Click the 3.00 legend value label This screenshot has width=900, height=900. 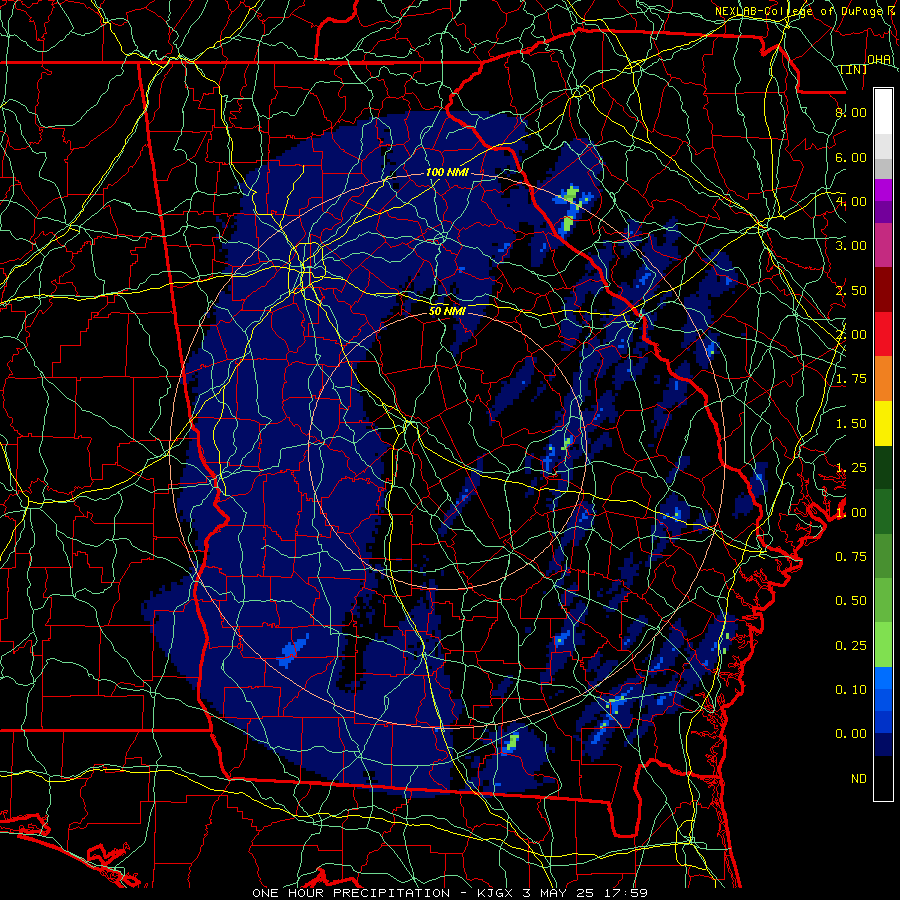tap(851, 246)
